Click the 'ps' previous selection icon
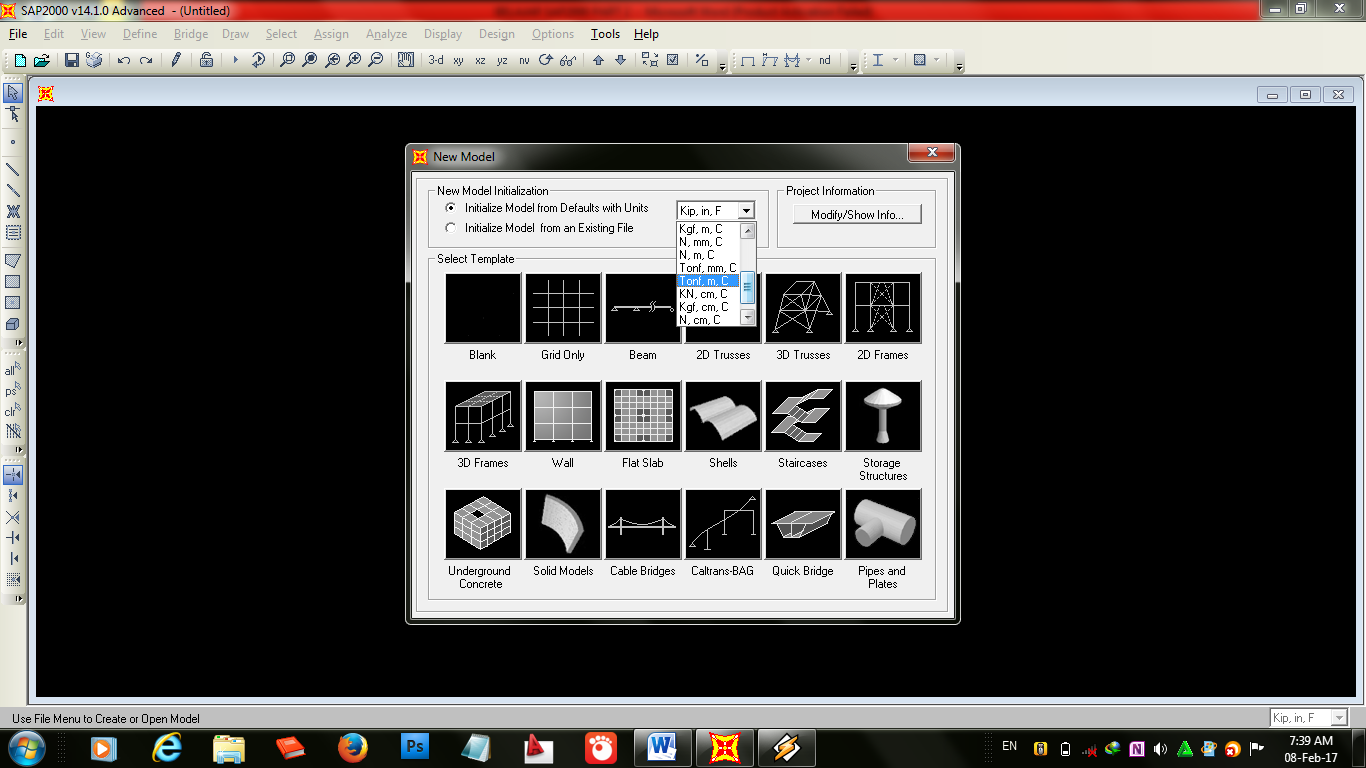 coord(13,391)
